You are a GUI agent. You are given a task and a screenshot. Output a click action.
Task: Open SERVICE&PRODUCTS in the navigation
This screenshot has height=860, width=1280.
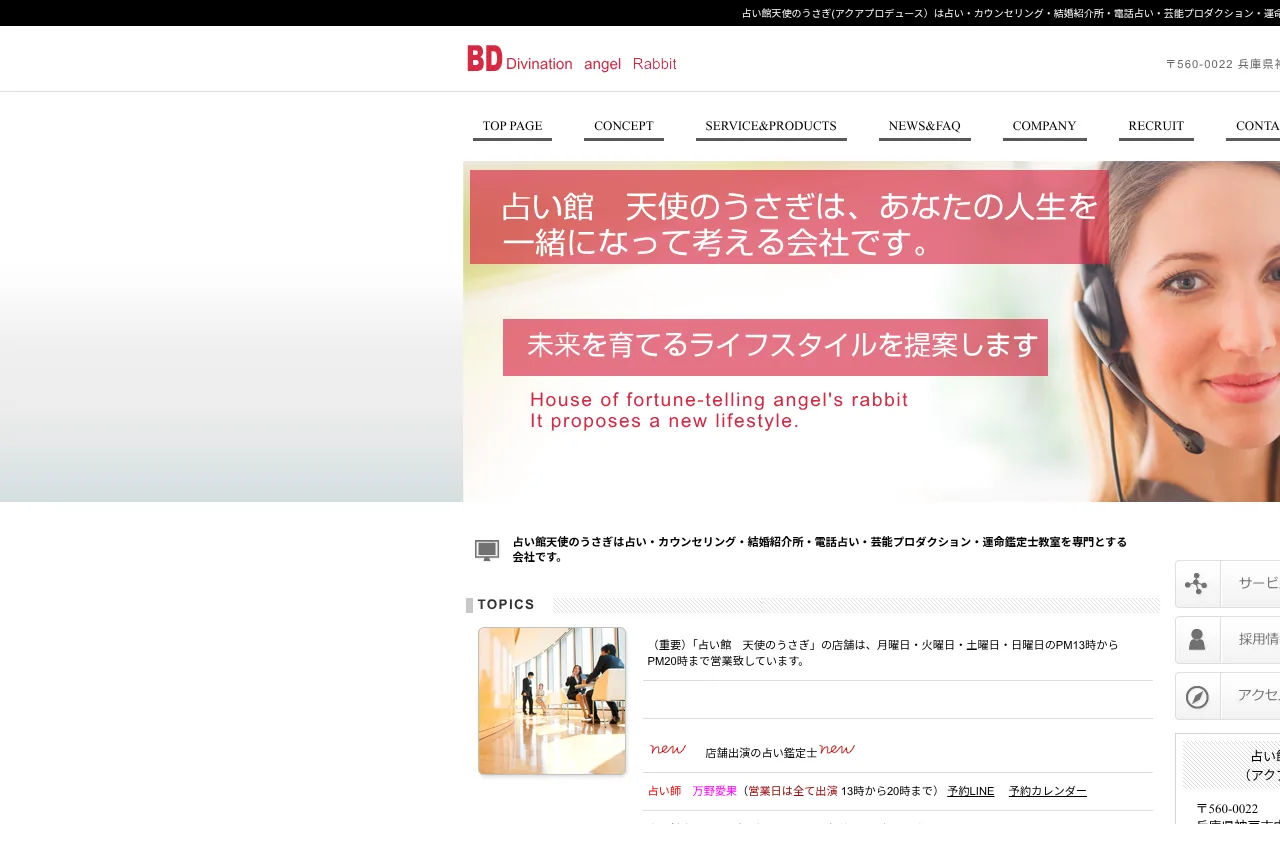pyautogui.click(x=771, y=126)
